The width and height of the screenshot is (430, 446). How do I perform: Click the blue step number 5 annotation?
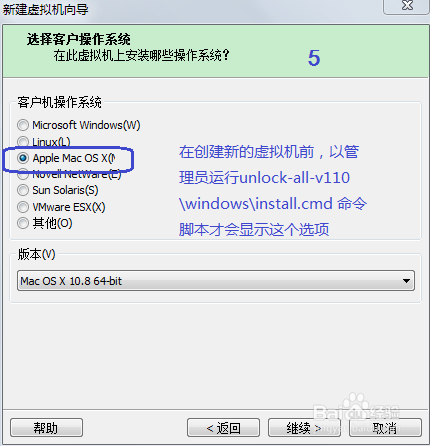pyautogui.click(x=314, y=58)
